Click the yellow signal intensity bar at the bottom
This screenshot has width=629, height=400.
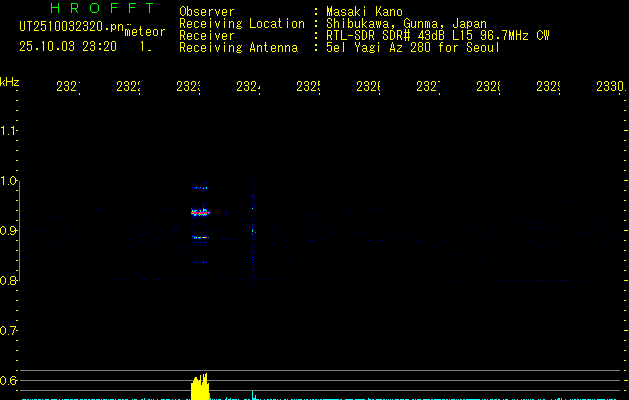(200, 387)
